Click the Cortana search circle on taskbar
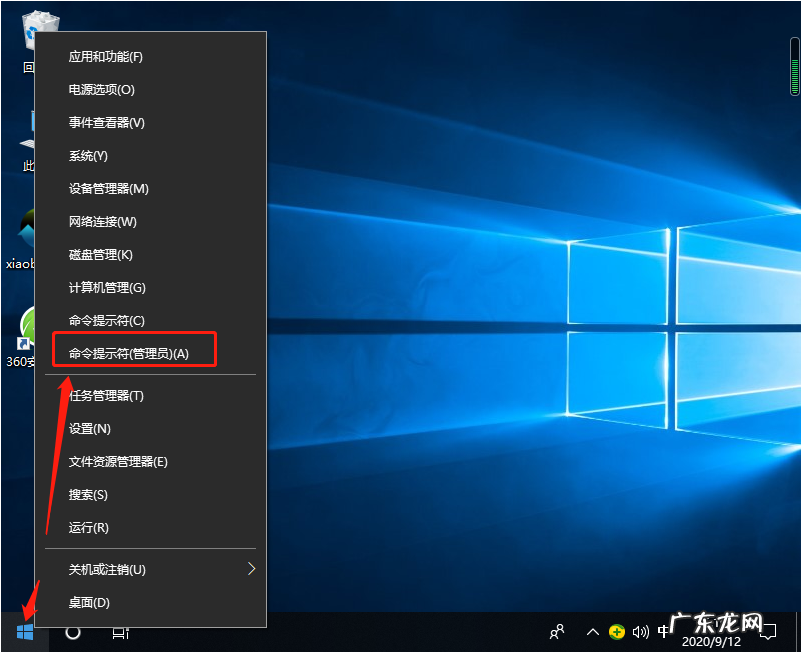 pos(70,633)
